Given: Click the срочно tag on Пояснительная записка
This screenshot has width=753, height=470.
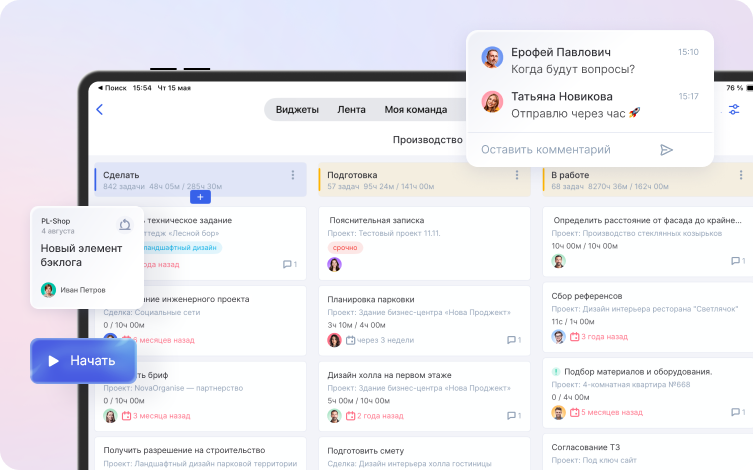Looking at the screenshot, I should coord(345,247).
